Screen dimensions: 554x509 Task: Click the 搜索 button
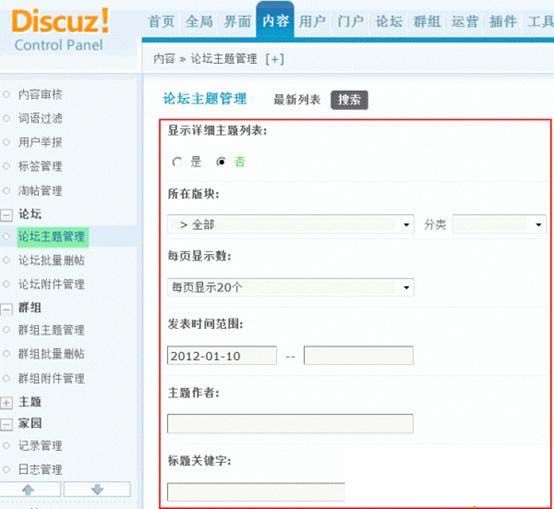tap(349, 100)
